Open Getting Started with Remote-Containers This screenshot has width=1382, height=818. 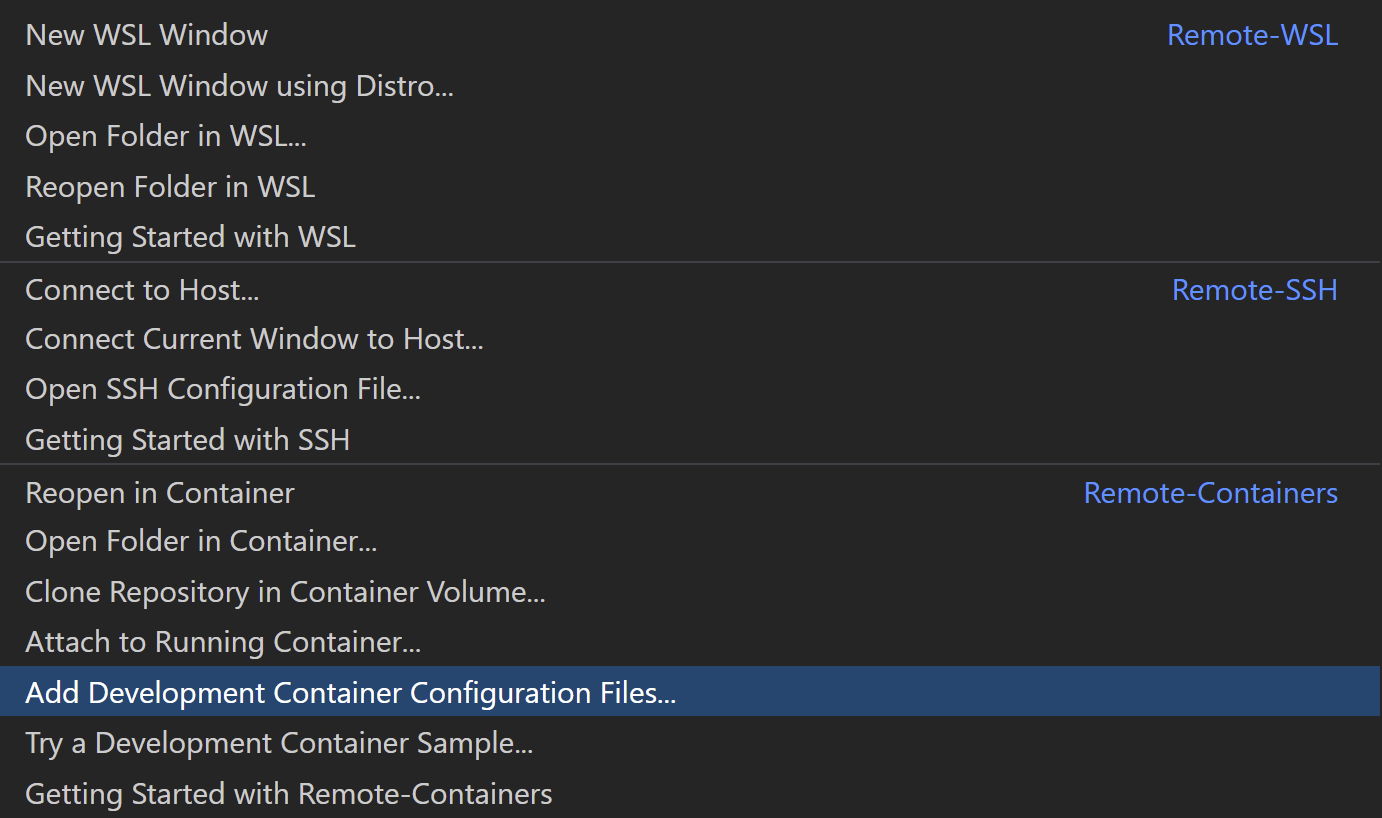click(288, 794)
